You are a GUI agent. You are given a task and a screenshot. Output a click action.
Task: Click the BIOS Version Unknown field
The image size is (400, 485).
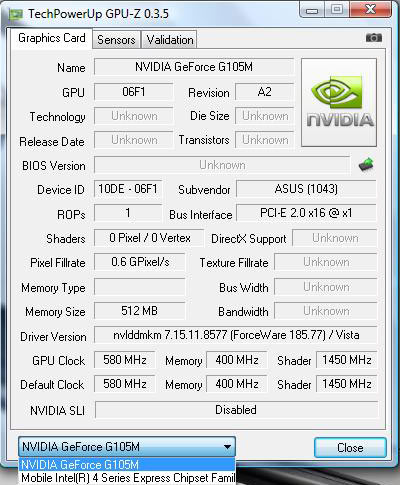coord(222,165)
